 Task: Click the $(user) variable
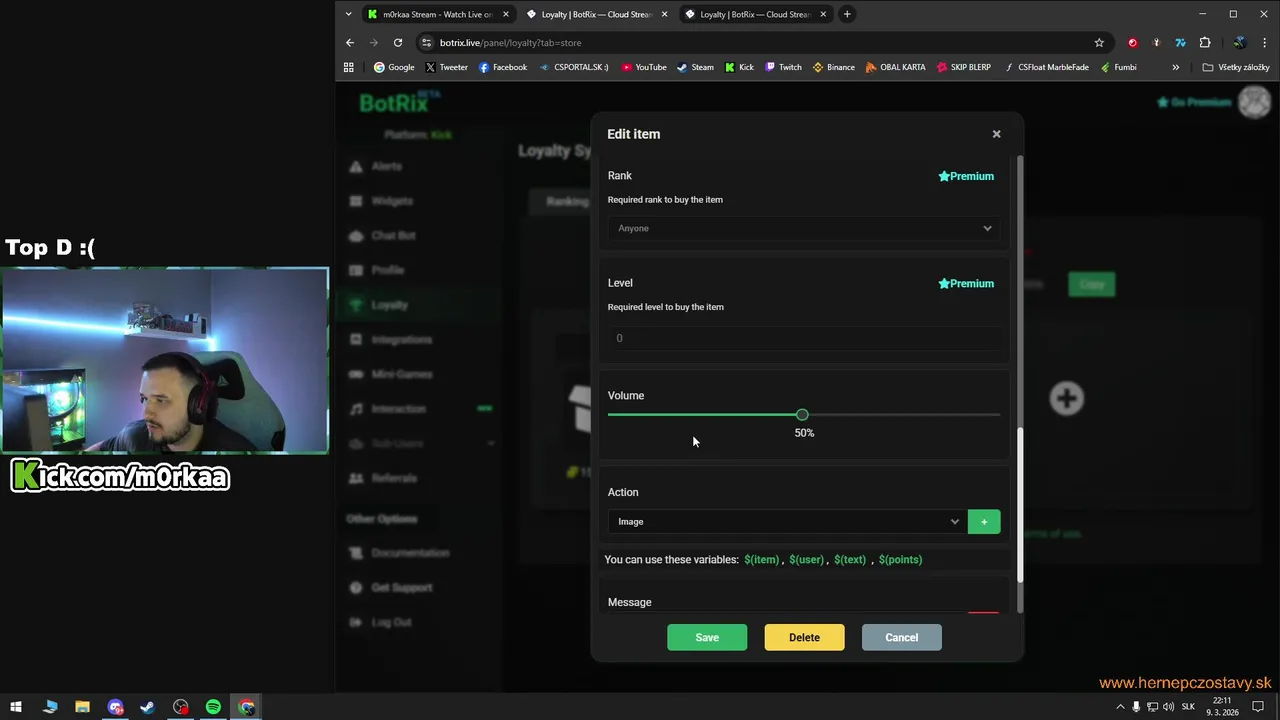806,560
